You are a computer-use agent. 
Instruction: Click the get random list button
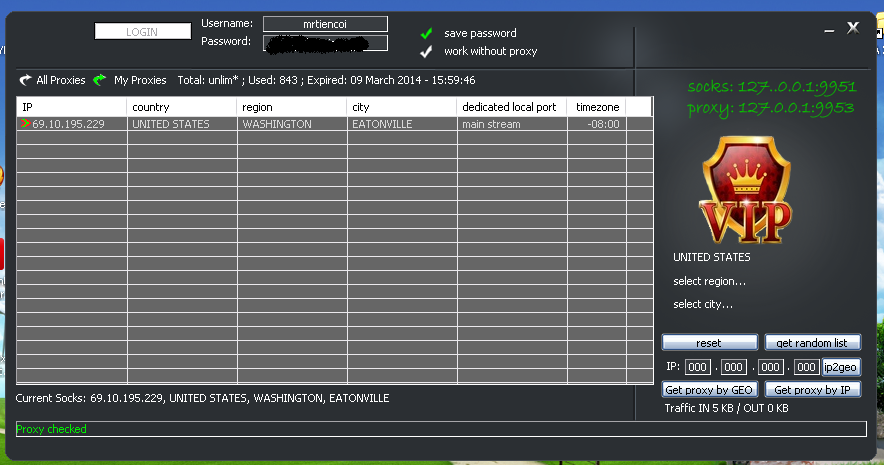point(812,343)
